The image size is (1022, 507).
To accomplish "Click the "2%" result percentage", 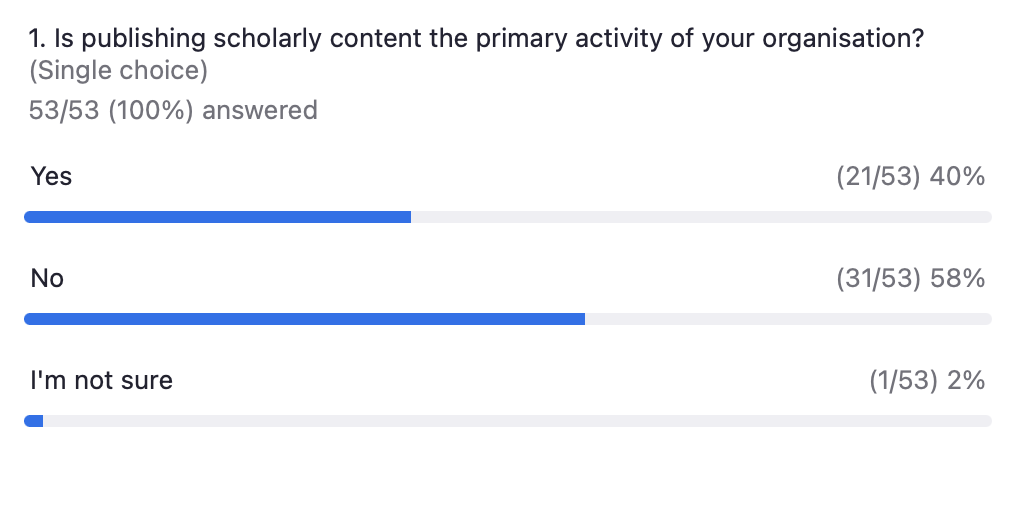I will [965, 381].
